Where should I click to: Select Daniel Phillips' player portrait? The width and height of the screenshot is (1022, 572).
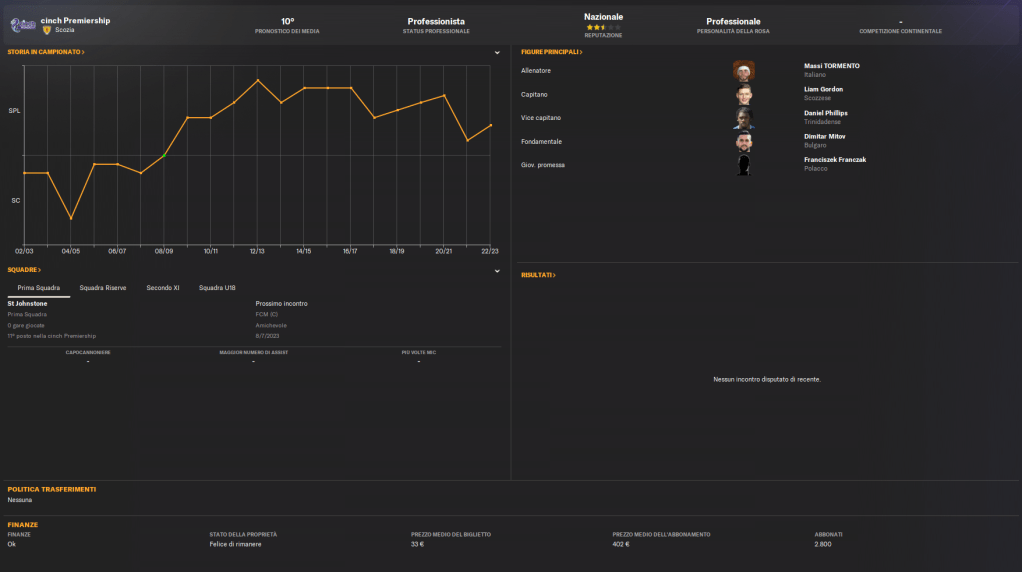coord(743,118)
